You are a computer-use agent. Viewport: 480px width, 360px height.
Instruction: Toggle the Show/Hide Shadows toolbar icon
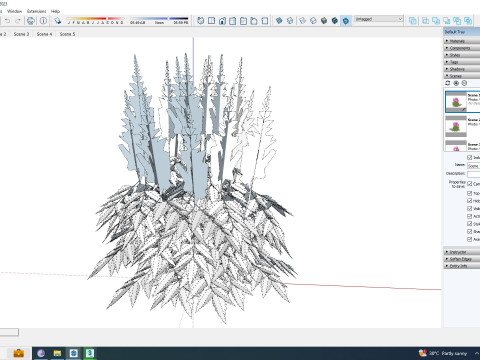coord(58,21)
